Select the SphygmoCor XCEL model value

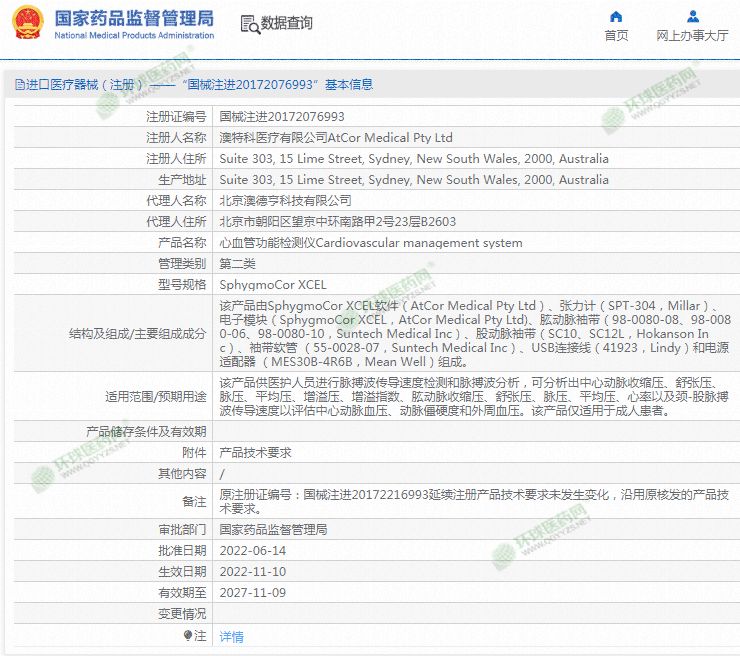[x=272, y=285]
